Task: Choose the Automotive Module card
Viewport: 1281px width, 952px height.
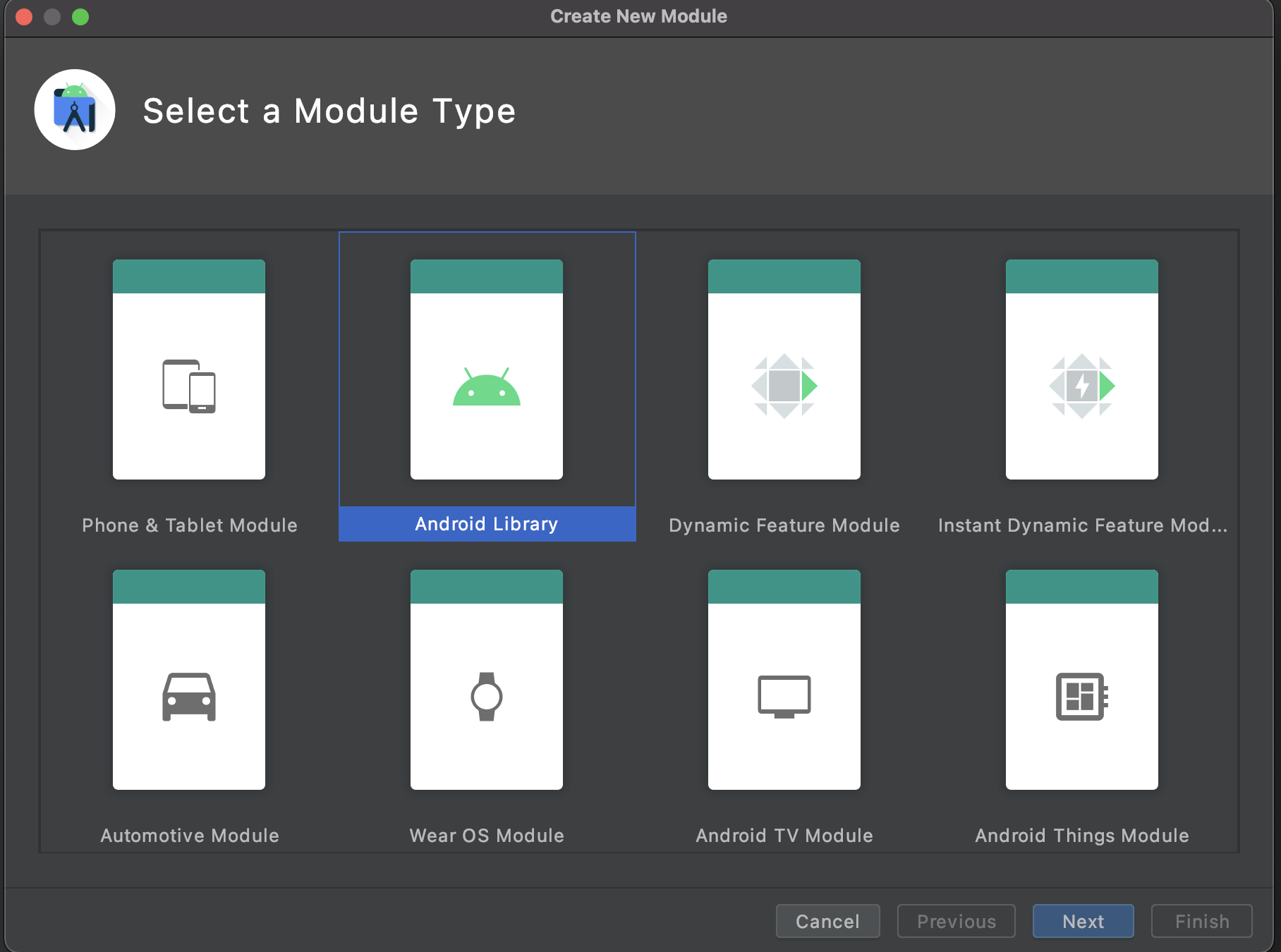Action: click(189, 680)
